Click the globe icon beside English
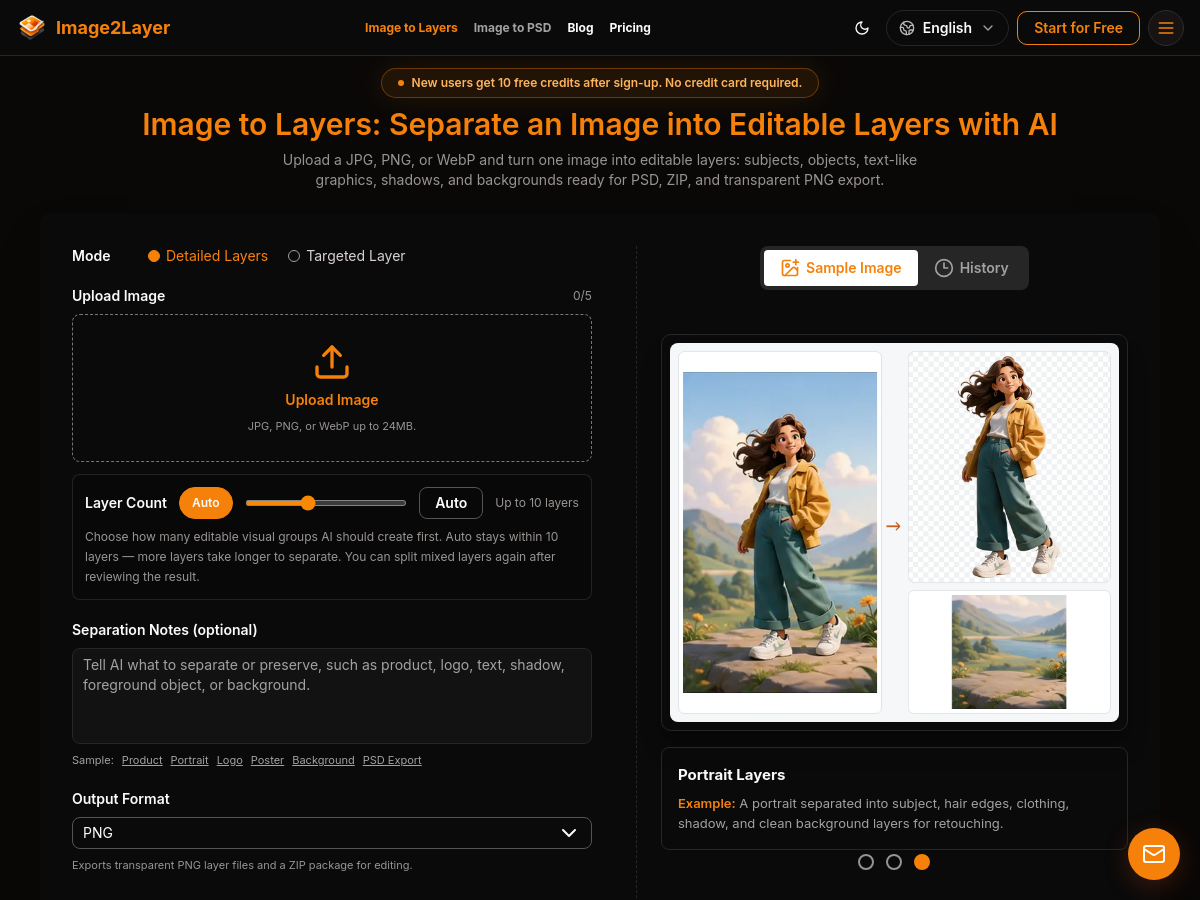Image resolution: width=1200 pixels, height=900 pixels. point(907,28)
